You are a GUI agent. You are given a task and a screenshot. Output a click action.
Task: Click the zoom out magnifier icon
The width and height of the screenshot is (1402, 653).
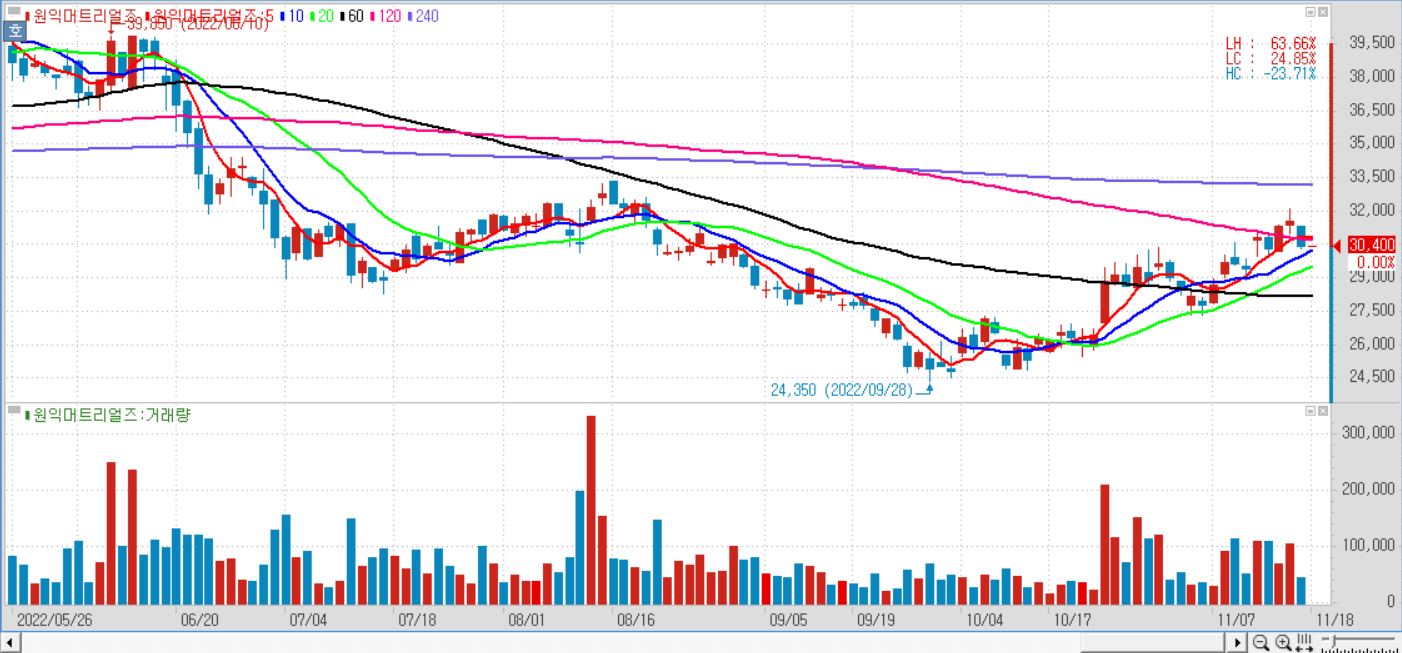(1261, 642)
